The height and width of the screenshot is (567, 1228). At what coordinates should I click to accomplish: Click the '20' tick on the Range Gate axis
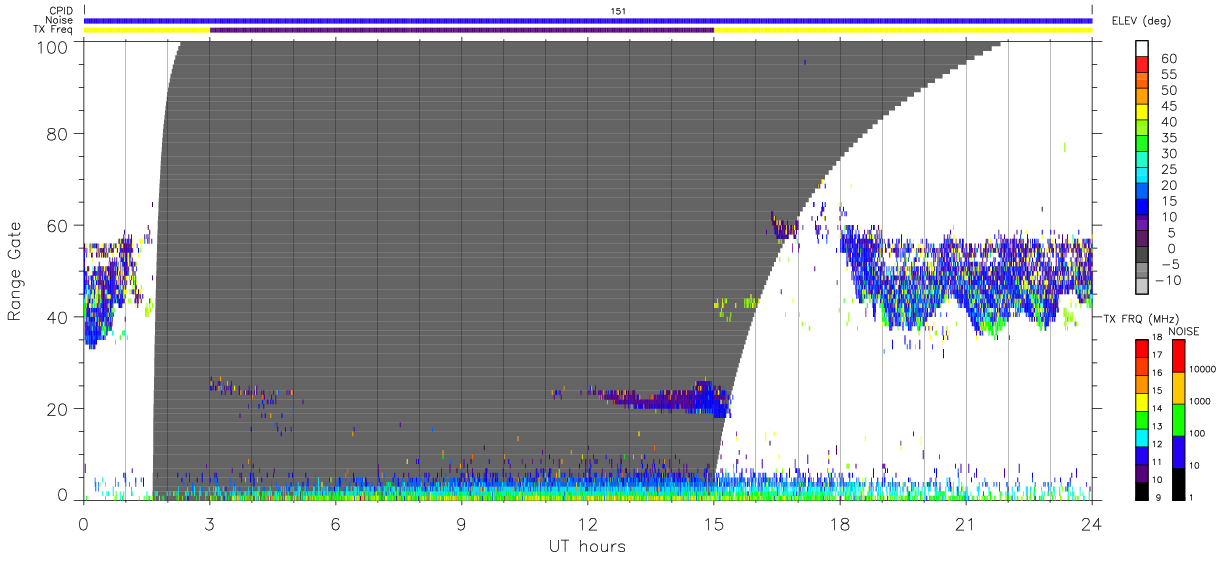(x=58, y=408)
